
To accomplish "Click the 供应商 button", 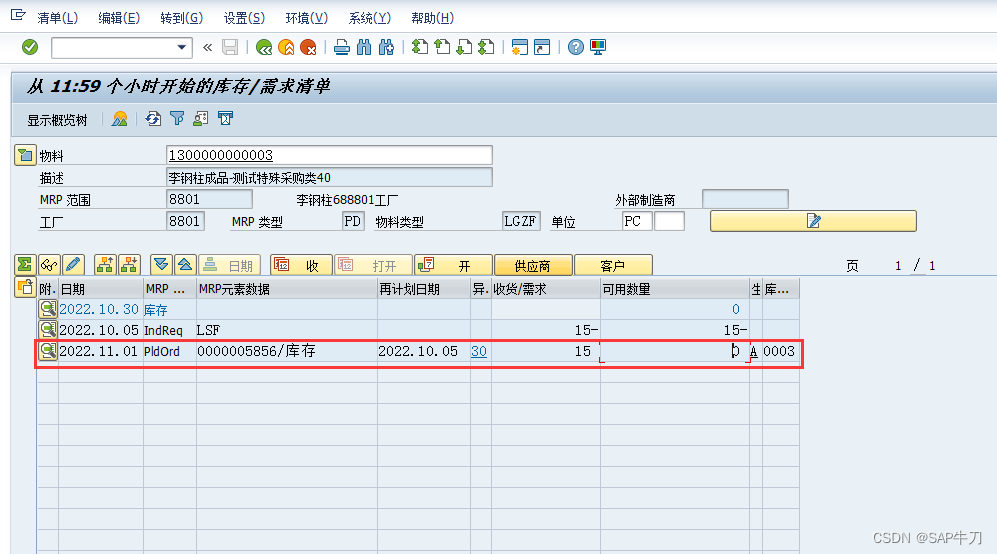I will [x=533, y=265].
